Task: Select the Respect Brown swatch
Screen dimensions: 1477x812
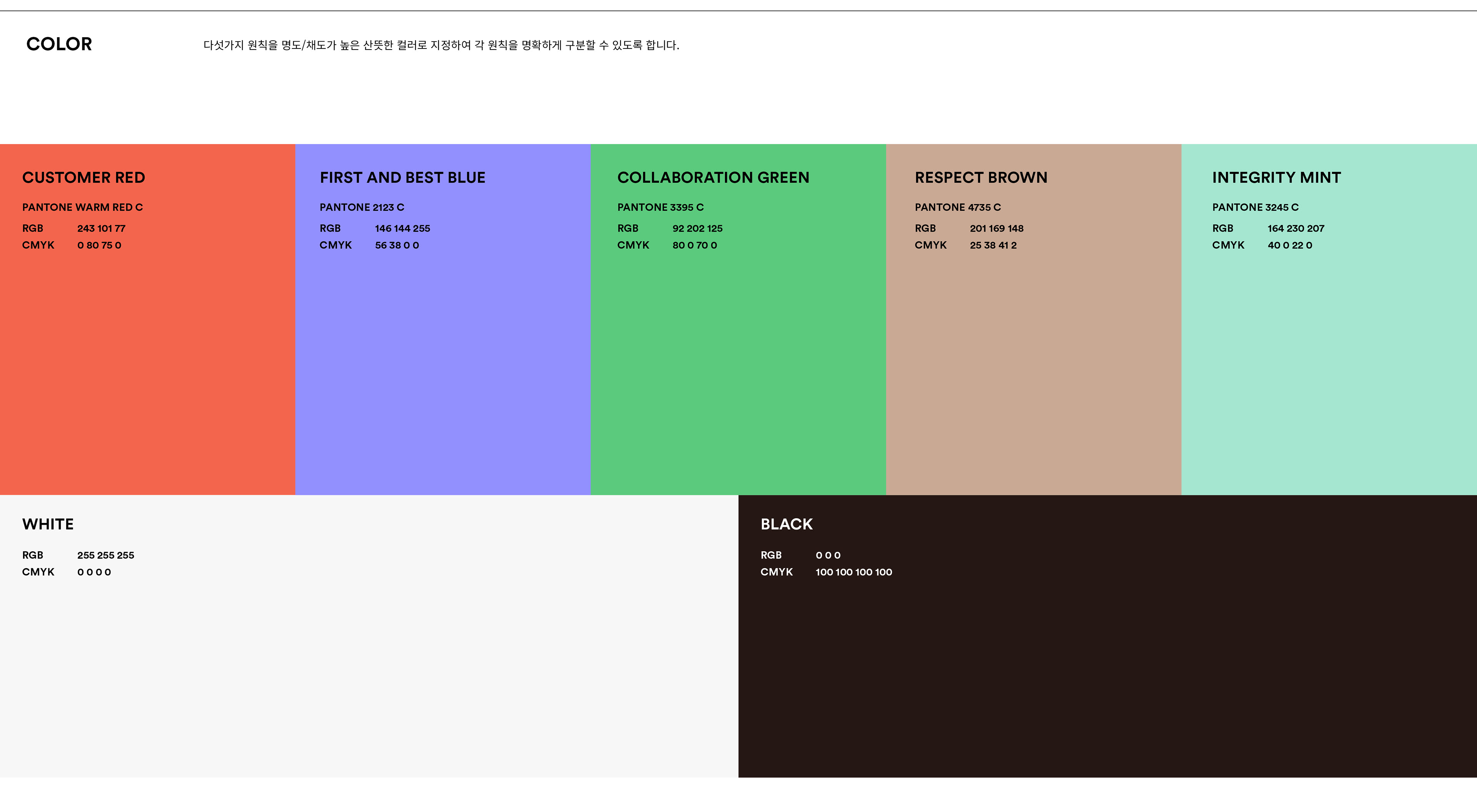Action: pos(1033,319)
